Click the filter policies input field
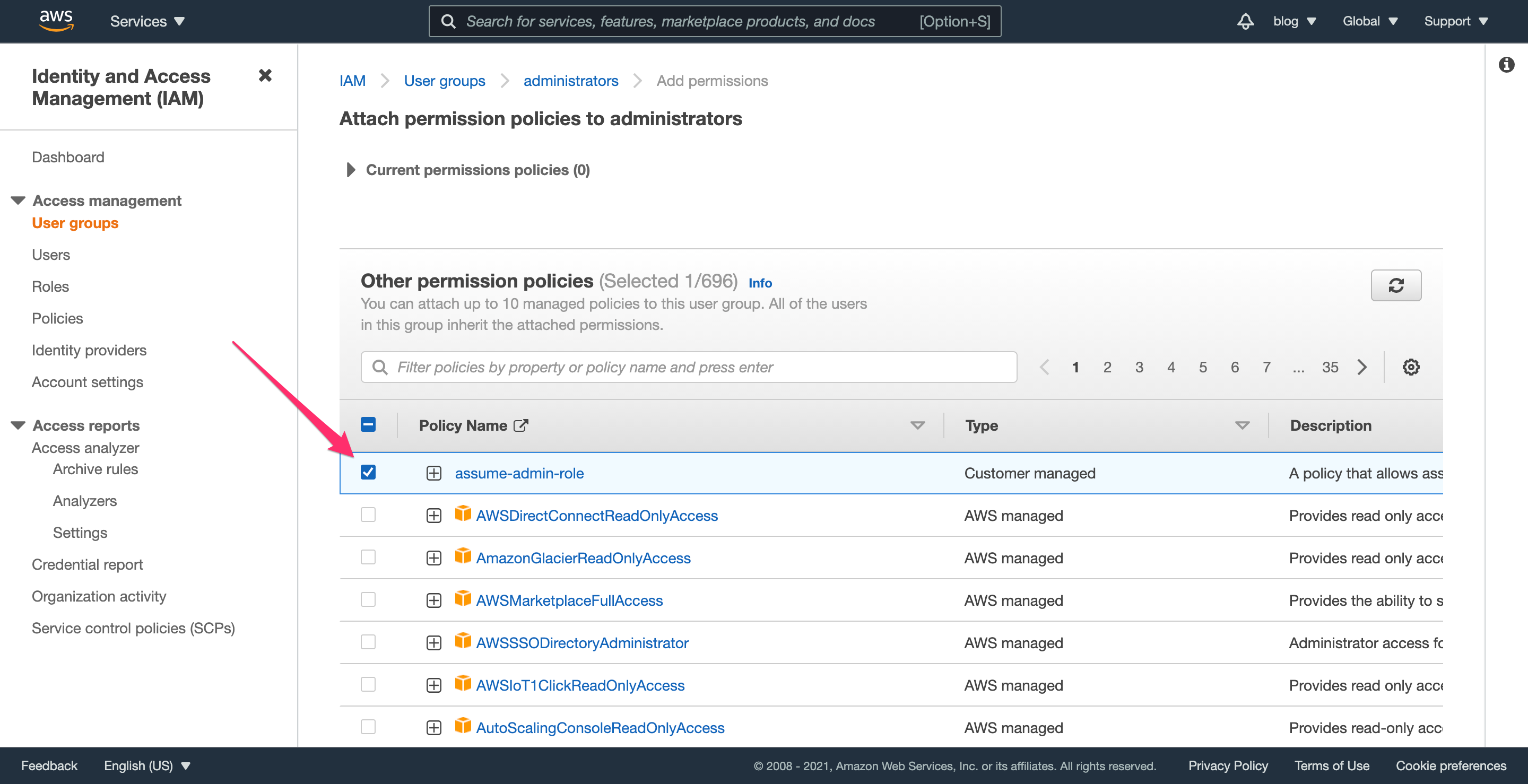The image size is (1528, 784). (689, 367)
